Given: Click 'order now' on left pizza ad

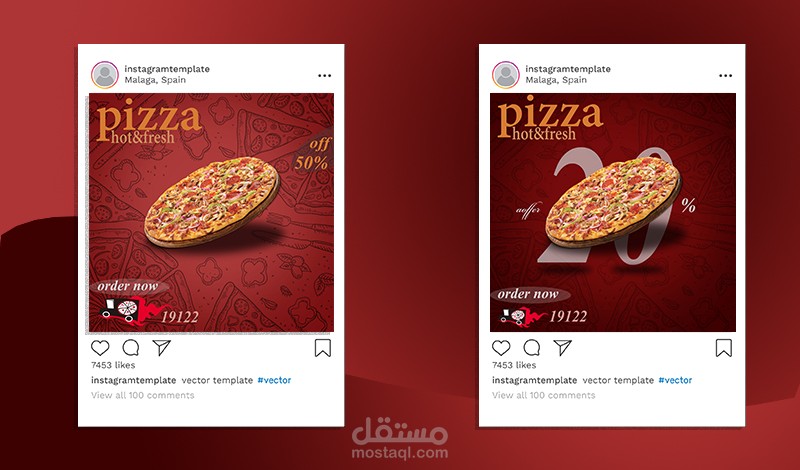Looking at the screenshot, I should [x=128, y=286].
